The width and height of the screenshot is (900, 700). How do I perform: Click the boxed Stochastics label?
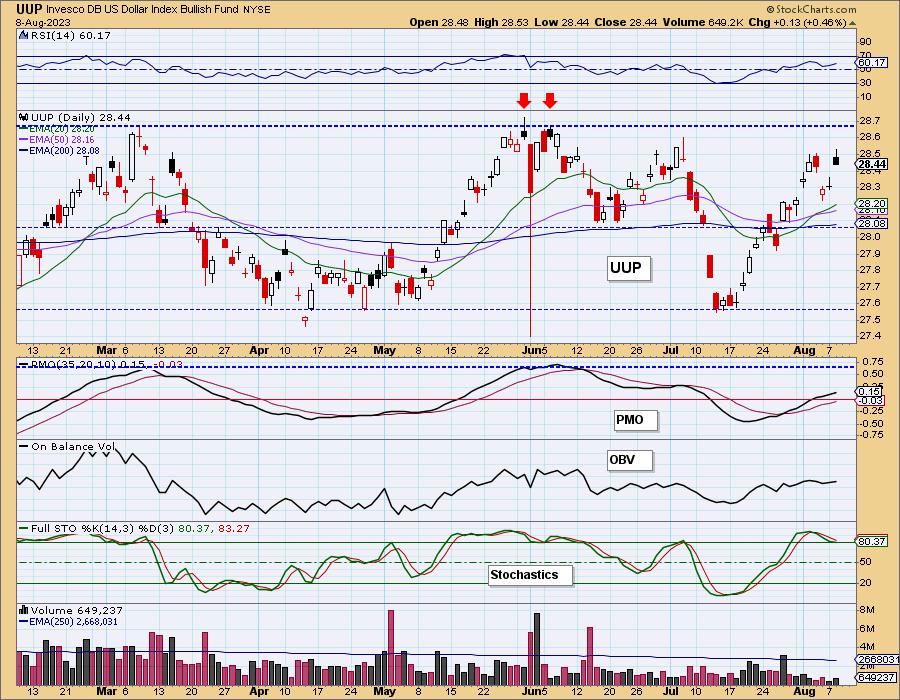[x=530, y=575]
